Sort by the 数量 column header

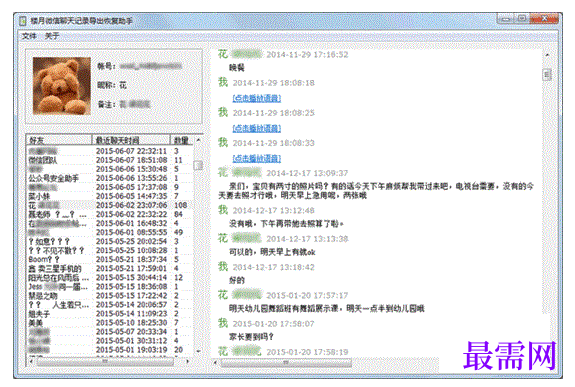pyautogui.click(x=181, y=140)
